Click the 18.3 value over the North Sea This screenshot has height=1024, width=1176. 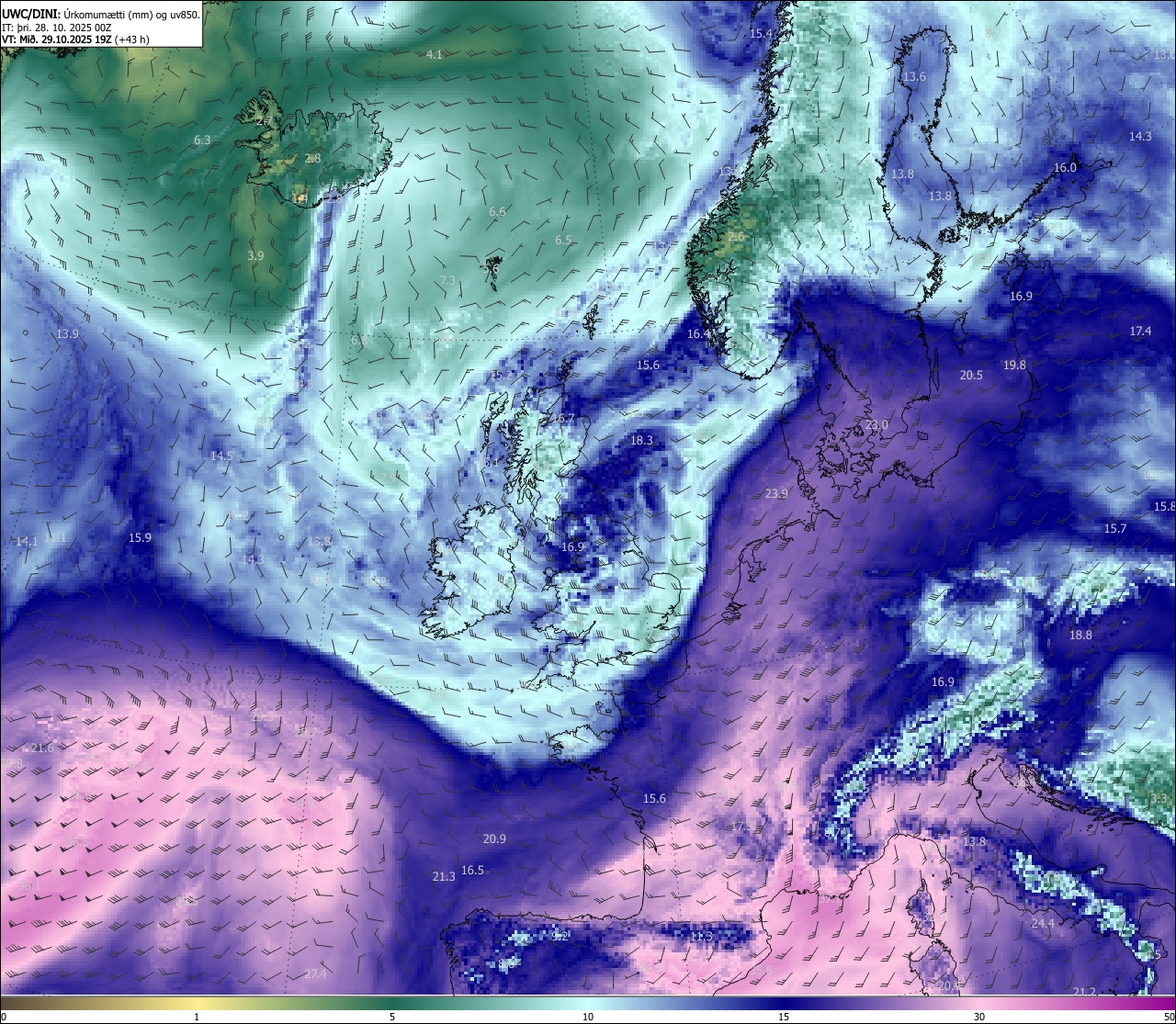(641, 441)
